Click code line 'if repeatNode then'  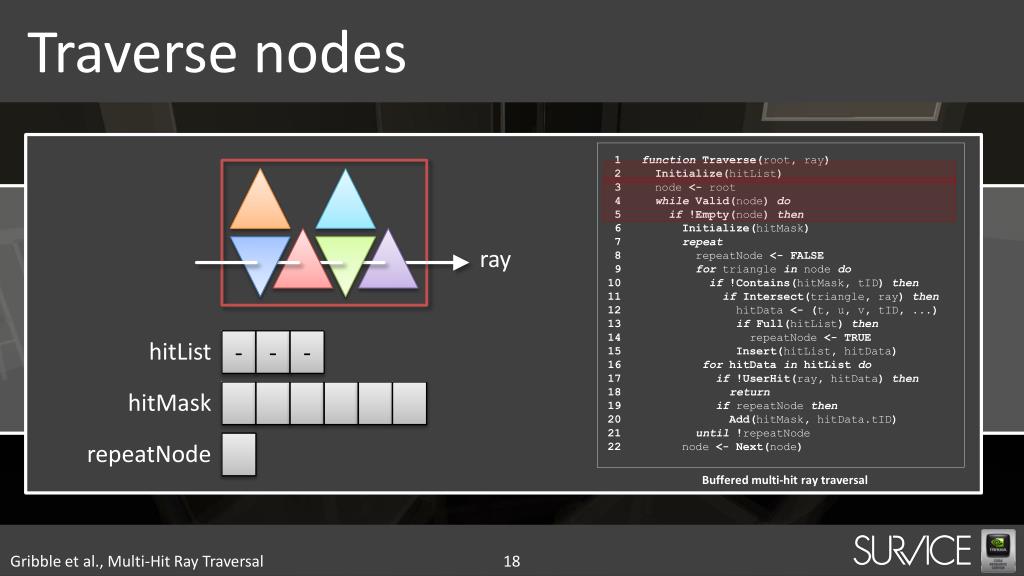tap(776, 406)
